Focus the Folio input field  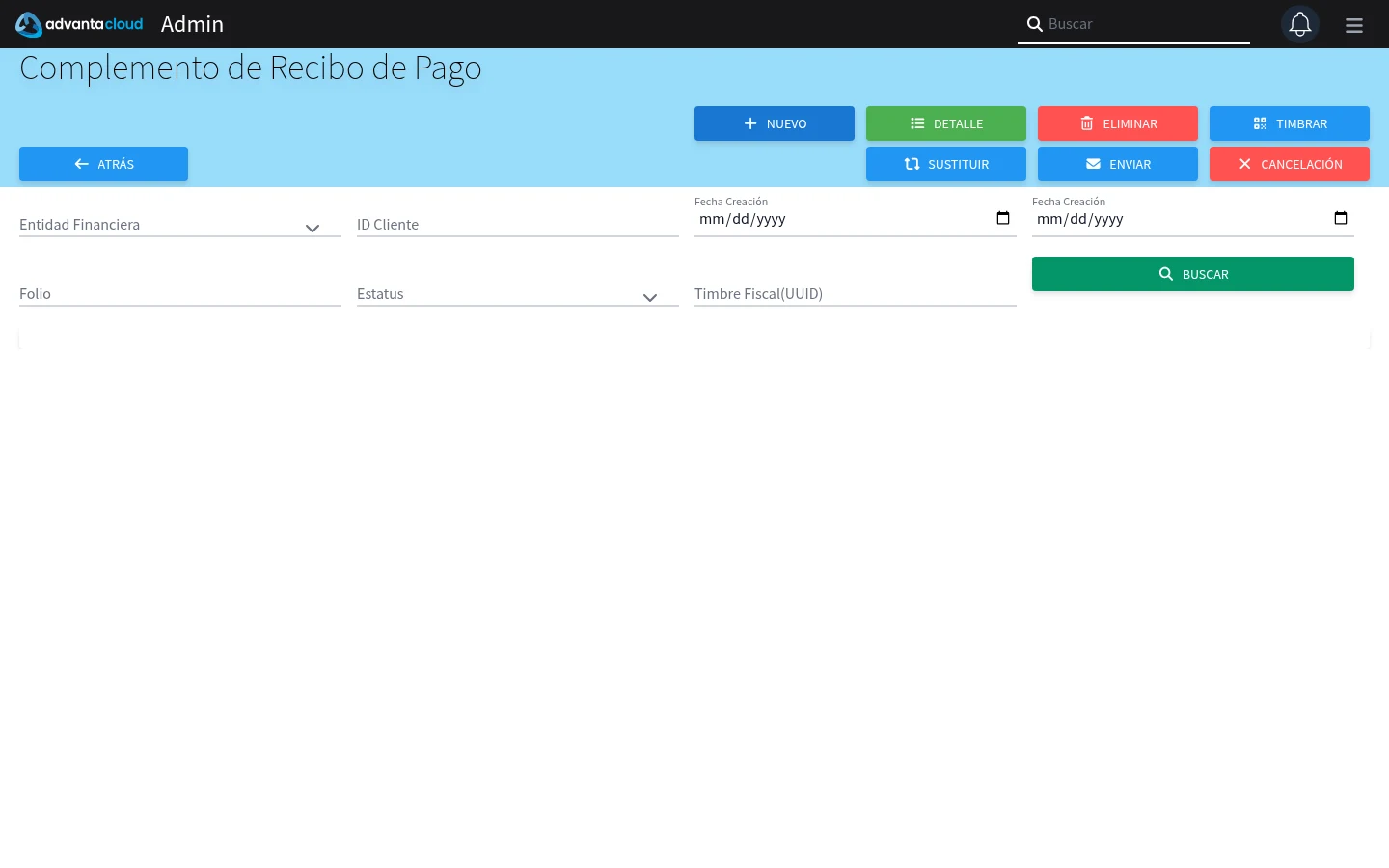[180, 294]
